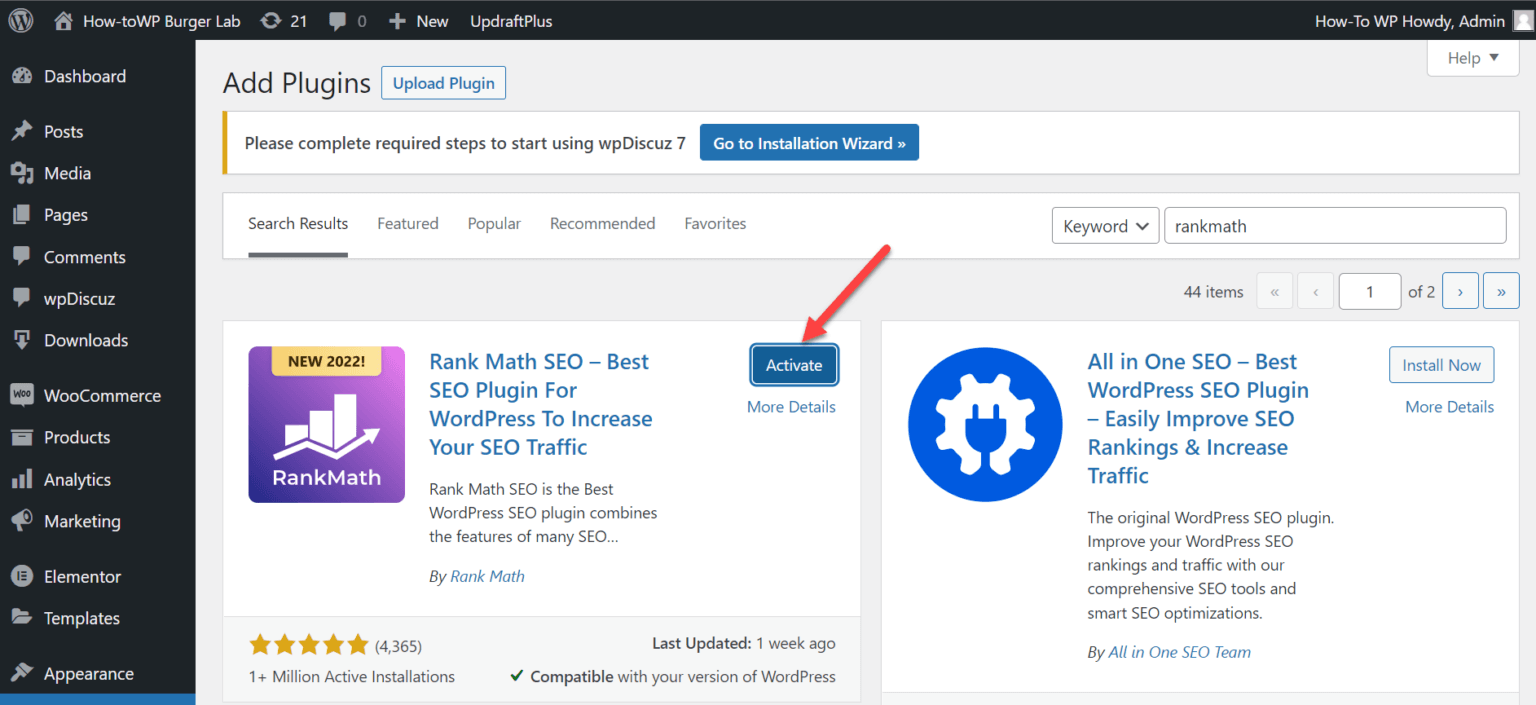1536x705 pixels.
Task: Go to the last results page
Action: pyautogui.click(x=1501, y=292)
